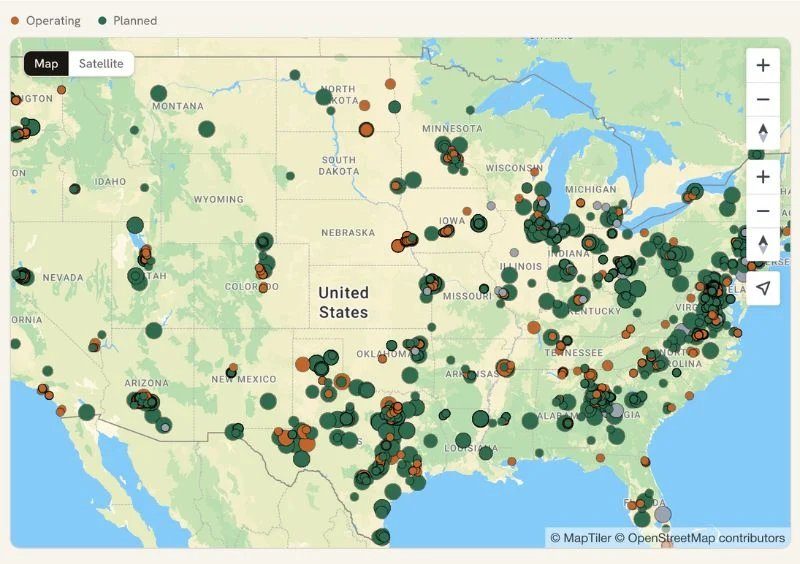The width and height of the screenshot is (800, 564).
Task: Click the MONTANA state label
Action: 178,106
